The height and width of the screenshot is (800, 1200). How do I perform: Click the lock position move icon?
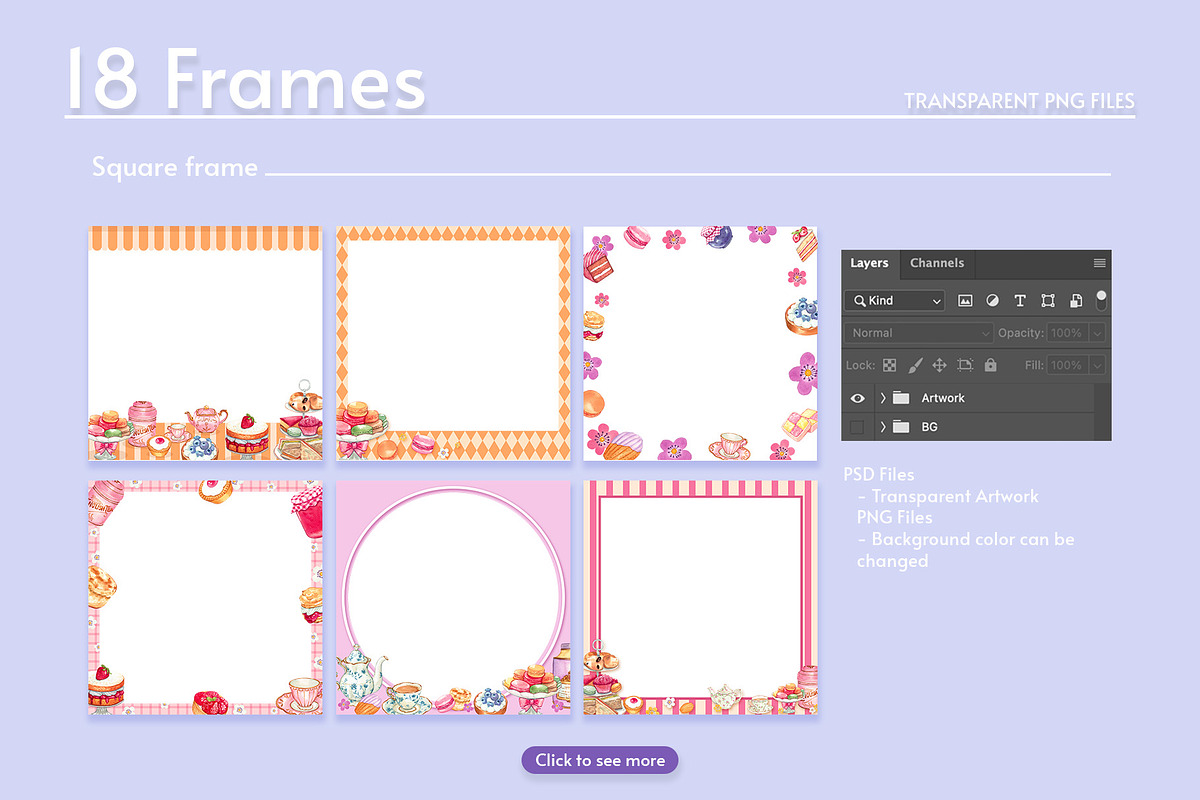939,365
